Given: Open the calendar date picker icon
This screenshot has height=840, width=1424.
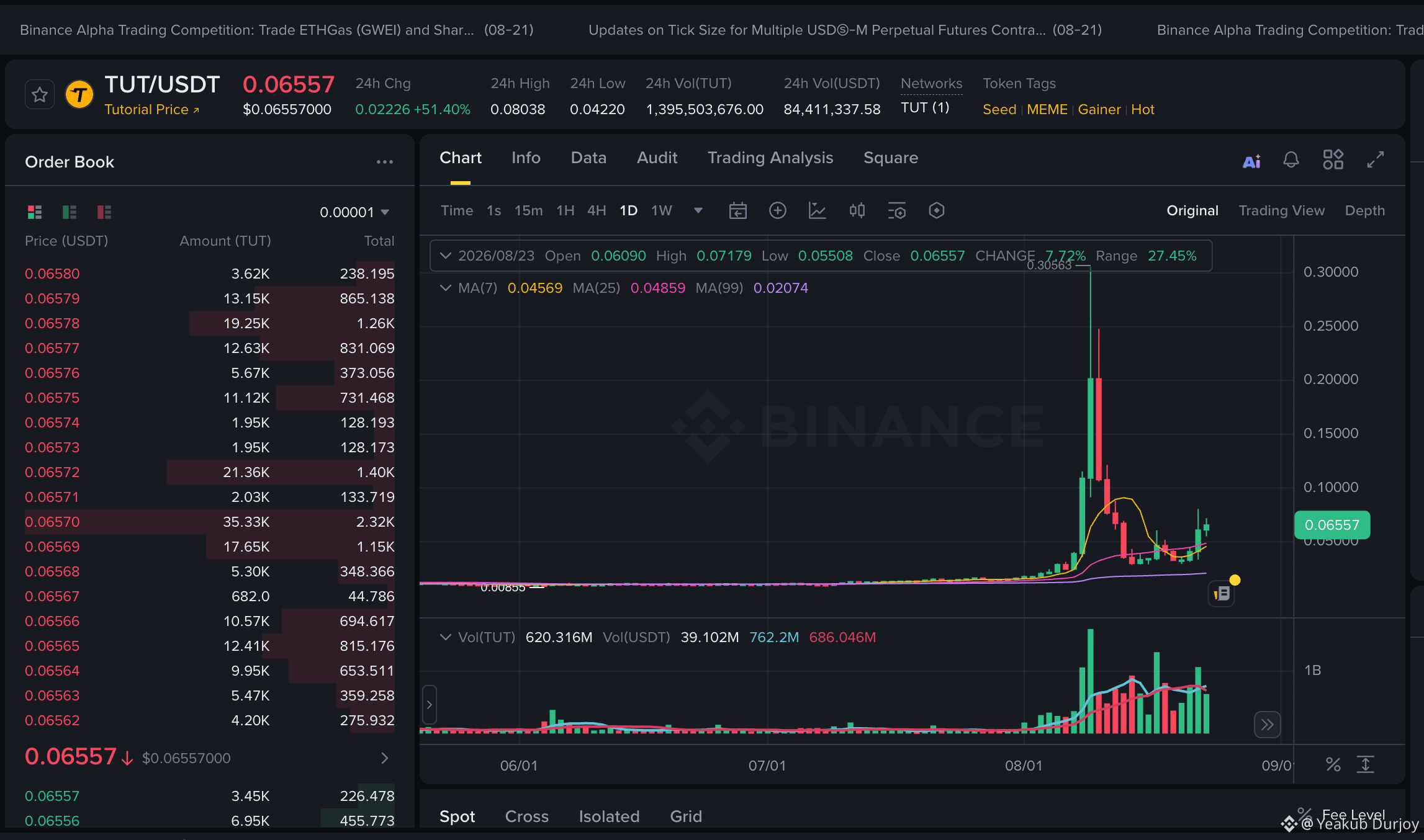Looking at the screenshot, I should 738,211.
